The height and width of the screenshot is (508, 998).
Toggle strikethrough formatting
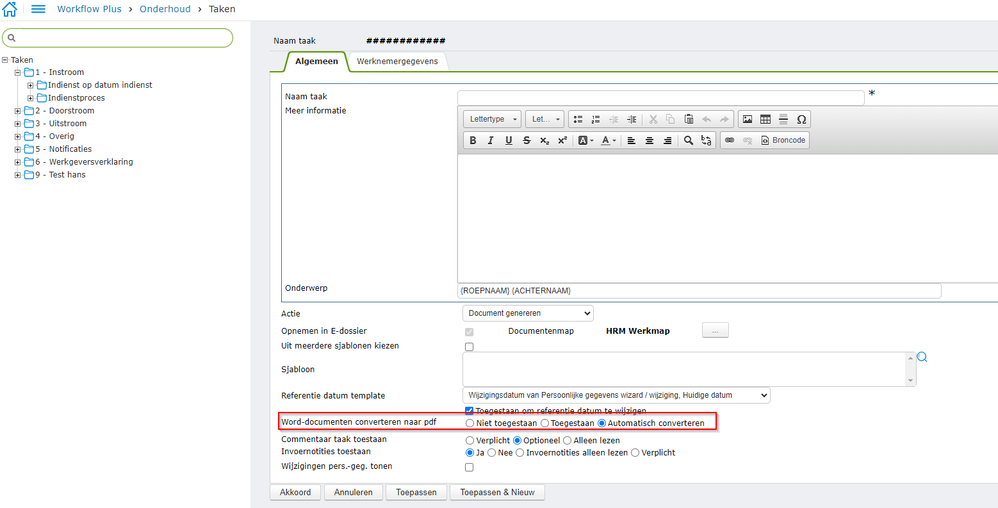coord(526,141)
